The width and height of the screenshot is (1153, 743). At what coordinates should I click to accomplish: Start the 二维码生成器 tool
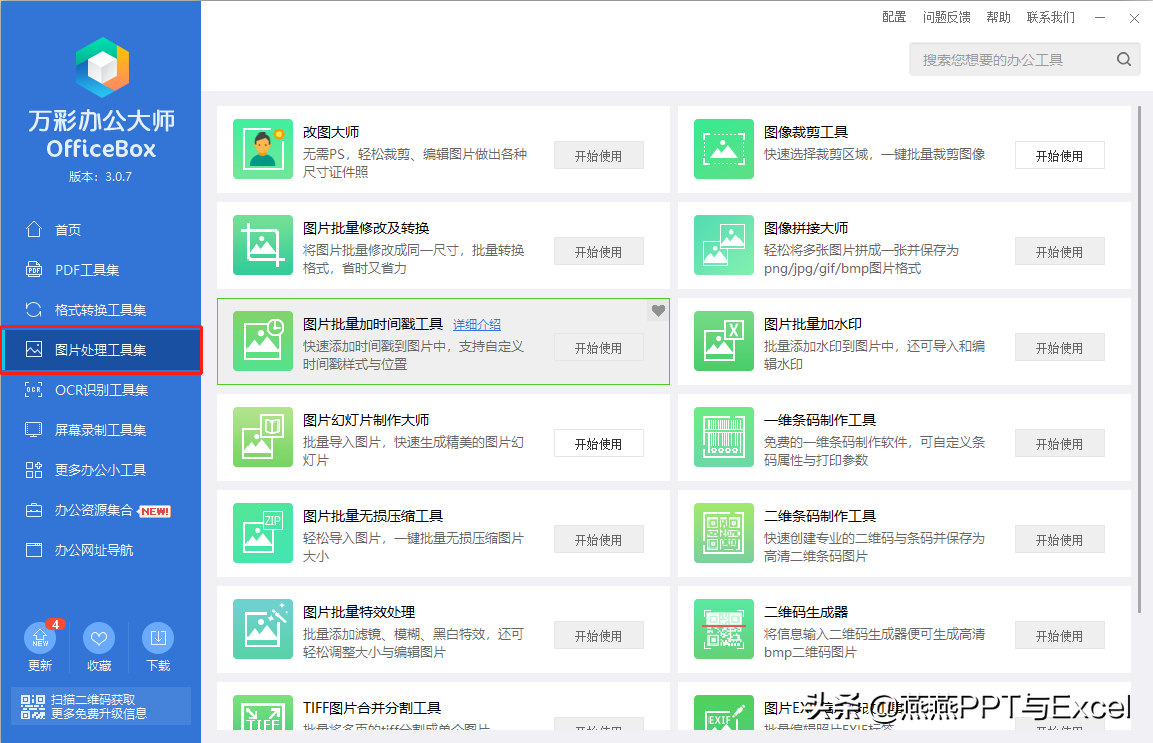pyautogui.click(x=1059, y=636)
